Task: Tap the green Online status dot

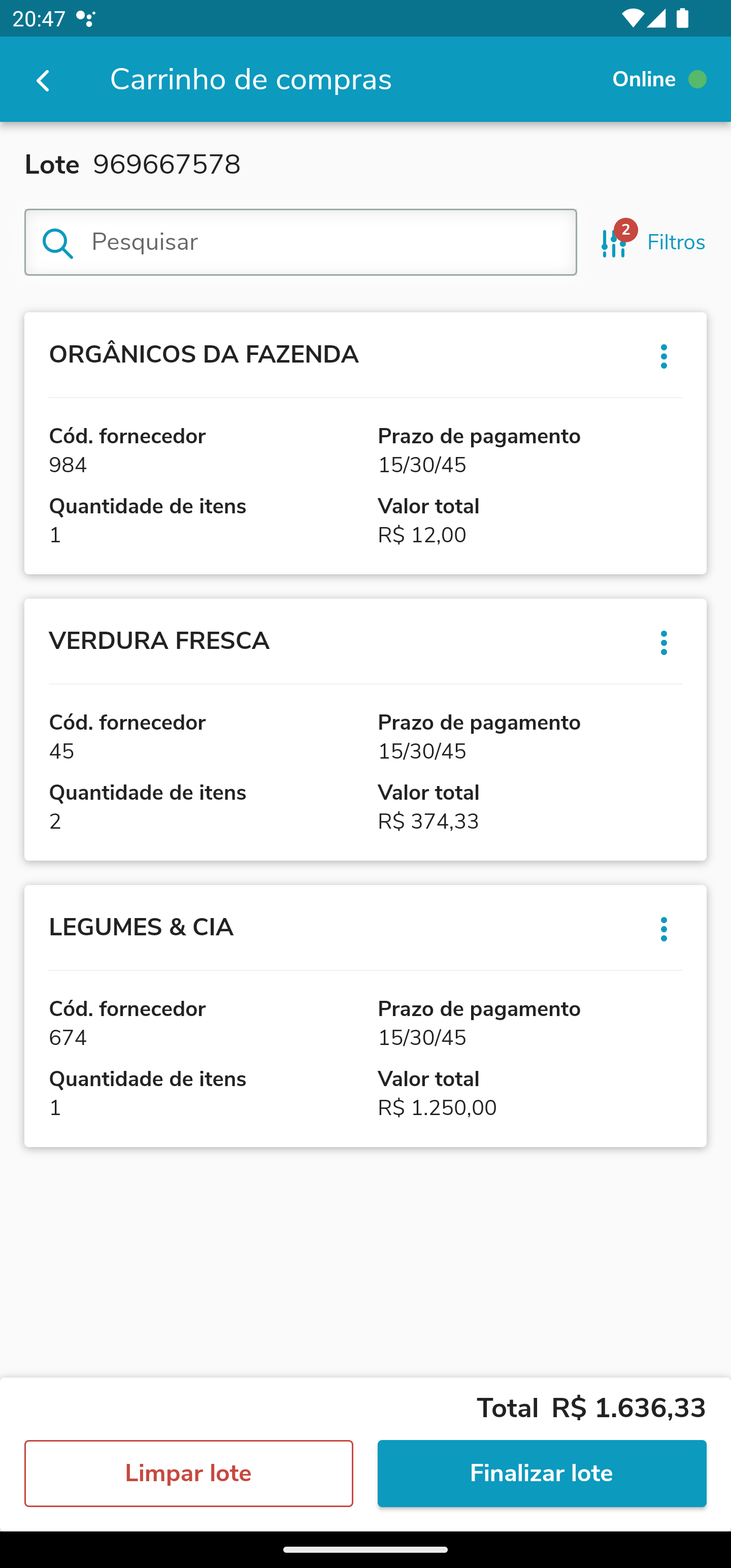Action: click(x=697, y=80)
